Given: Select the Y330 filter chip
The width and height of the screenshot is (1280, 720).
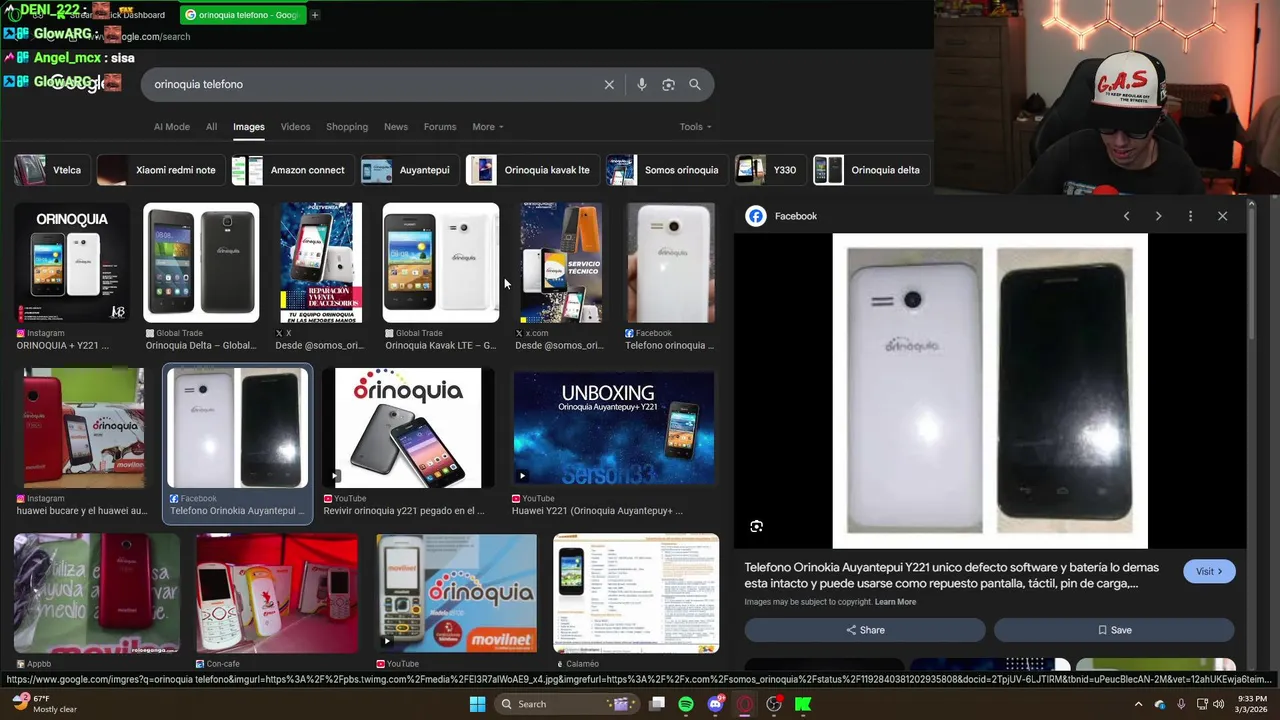Looking at the screenshot, I should 768,170.
